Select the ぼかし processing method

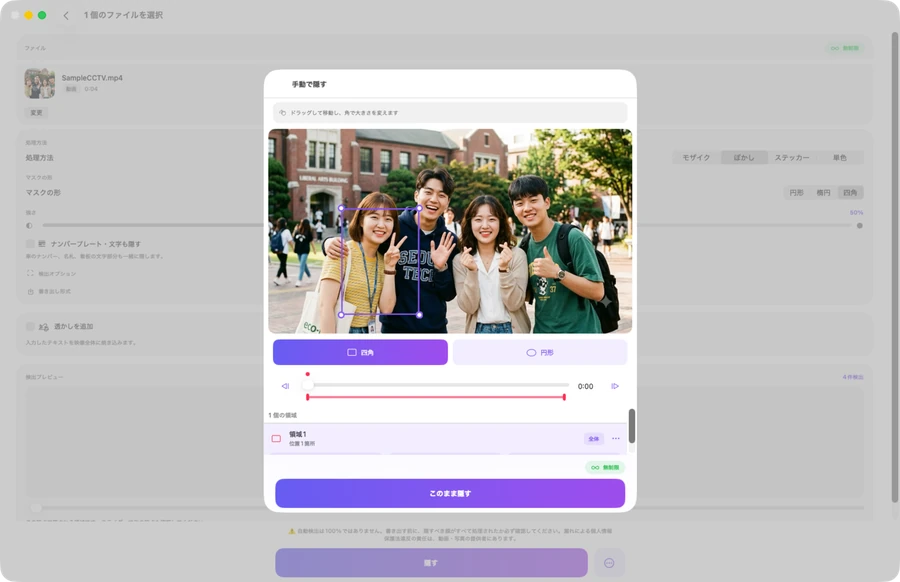[x=744, y=158]
